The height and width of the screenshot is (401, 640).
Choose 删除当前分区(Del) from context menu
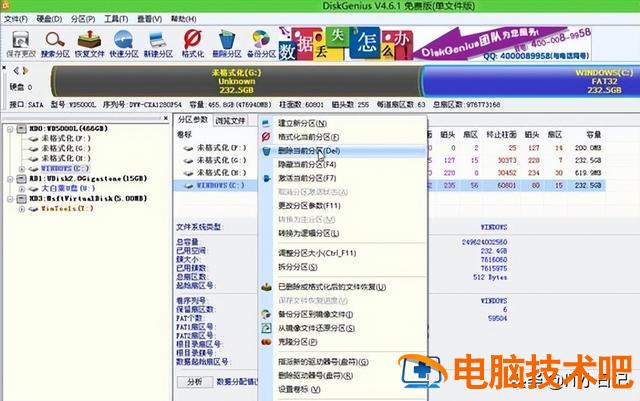[343, 151]
